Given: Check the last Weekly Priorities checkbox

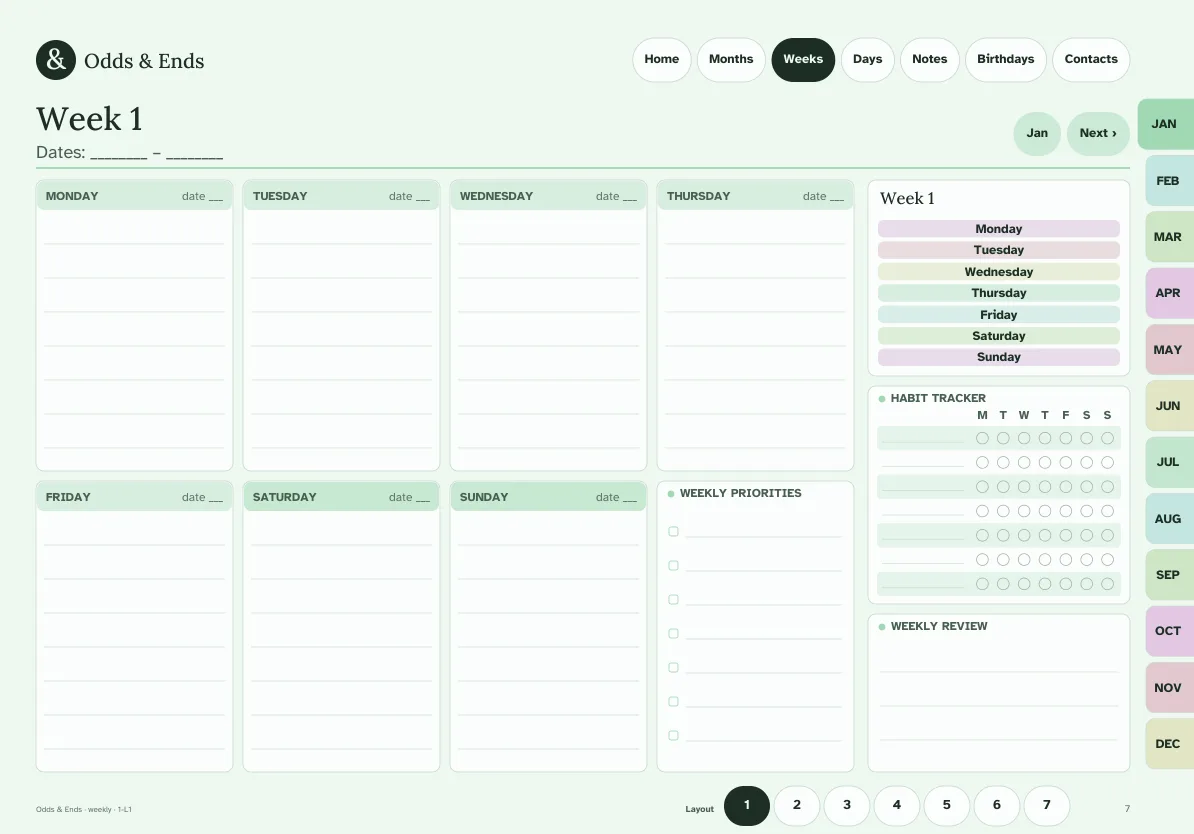Looking at the screenshot, I should [673, 736].
